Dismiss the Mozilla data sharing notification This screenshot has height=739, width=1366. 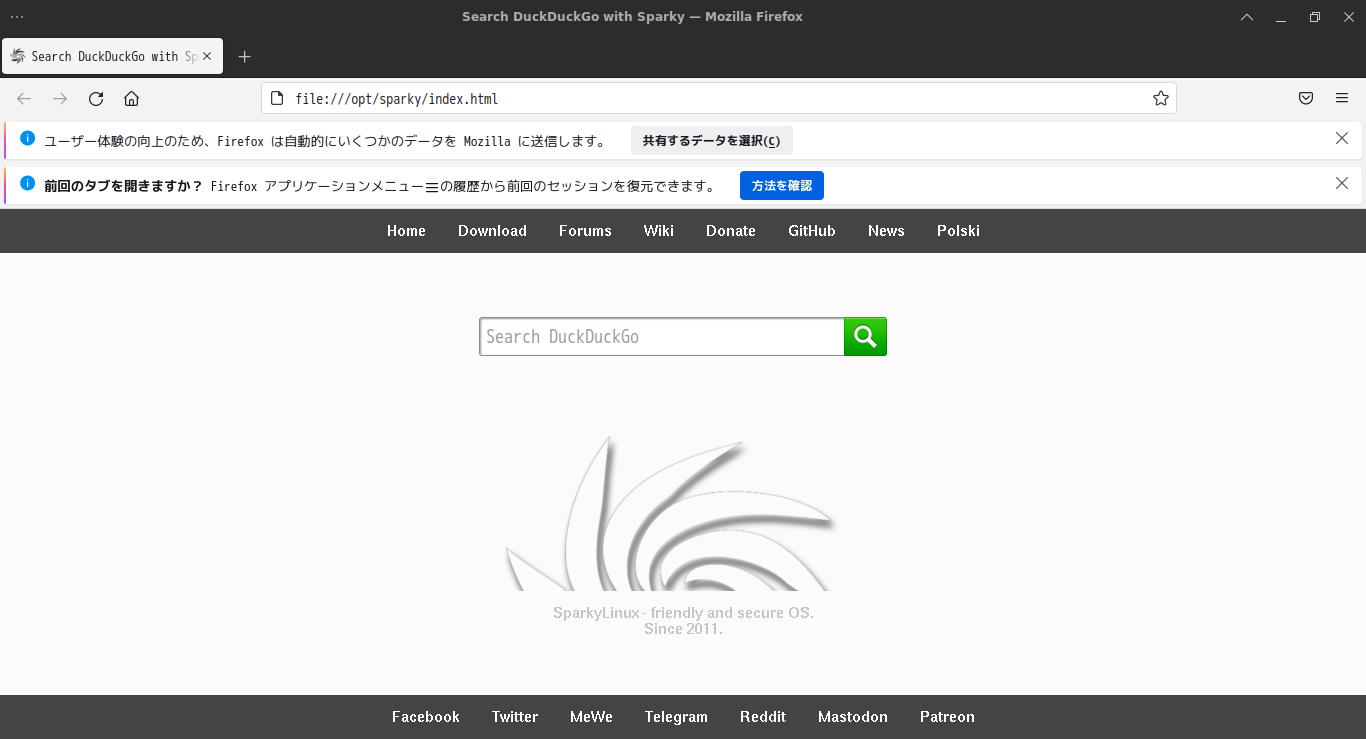(x=1342, y=138)
